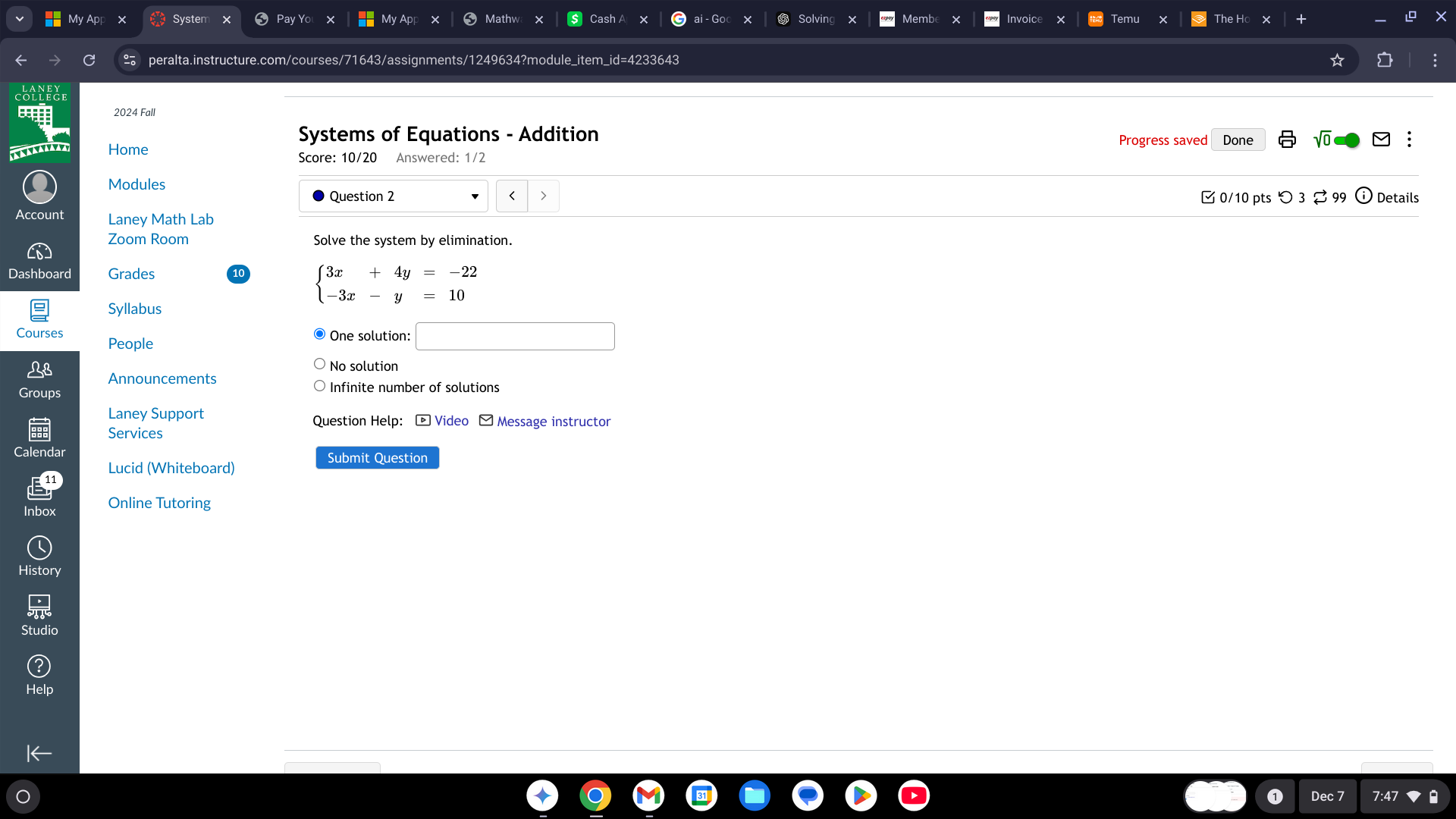
Task: Open Studio from the global navigation
Action: coord(39,615)
